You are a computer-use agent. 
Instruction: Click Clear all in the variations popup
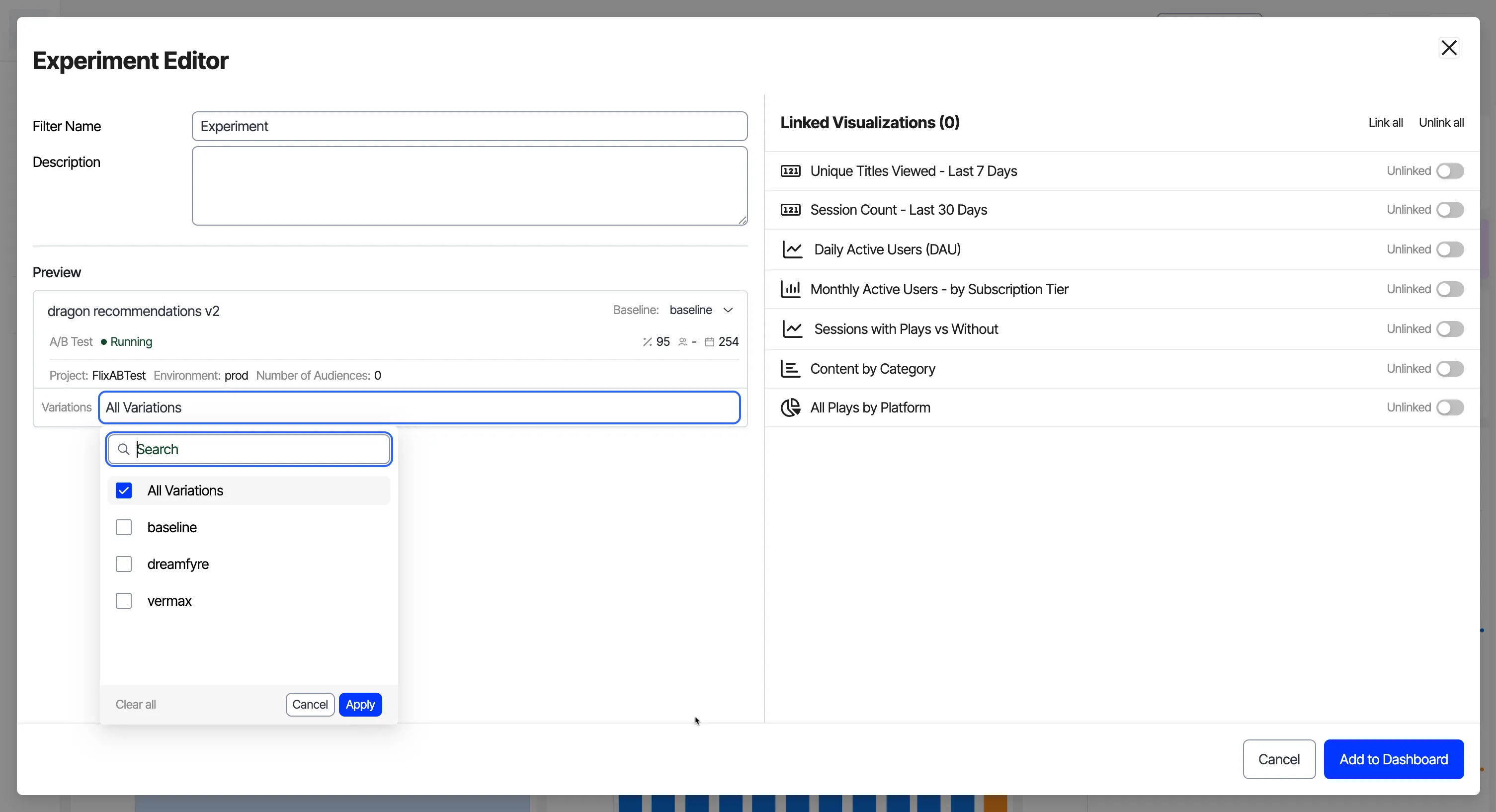136,705
